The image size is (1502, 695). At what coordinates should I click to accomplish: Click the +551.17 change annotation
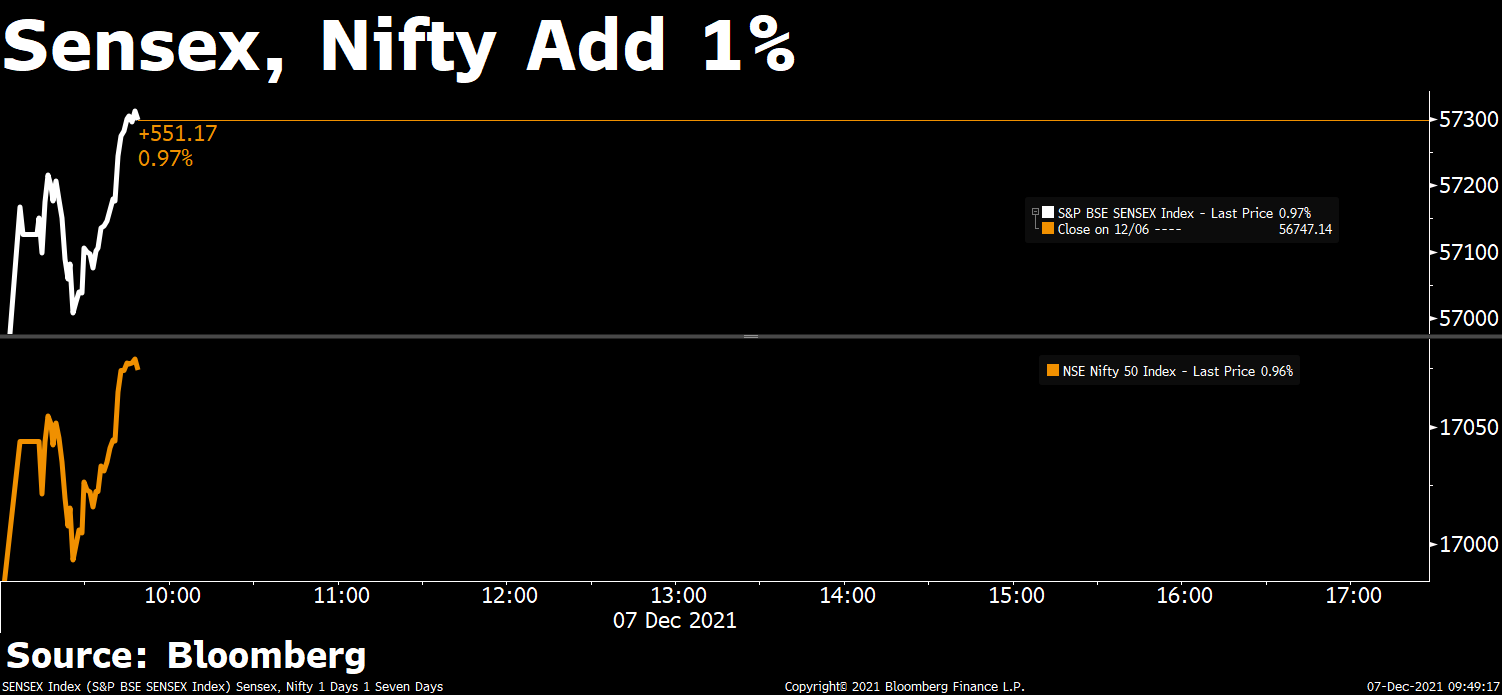click(178, 134)
